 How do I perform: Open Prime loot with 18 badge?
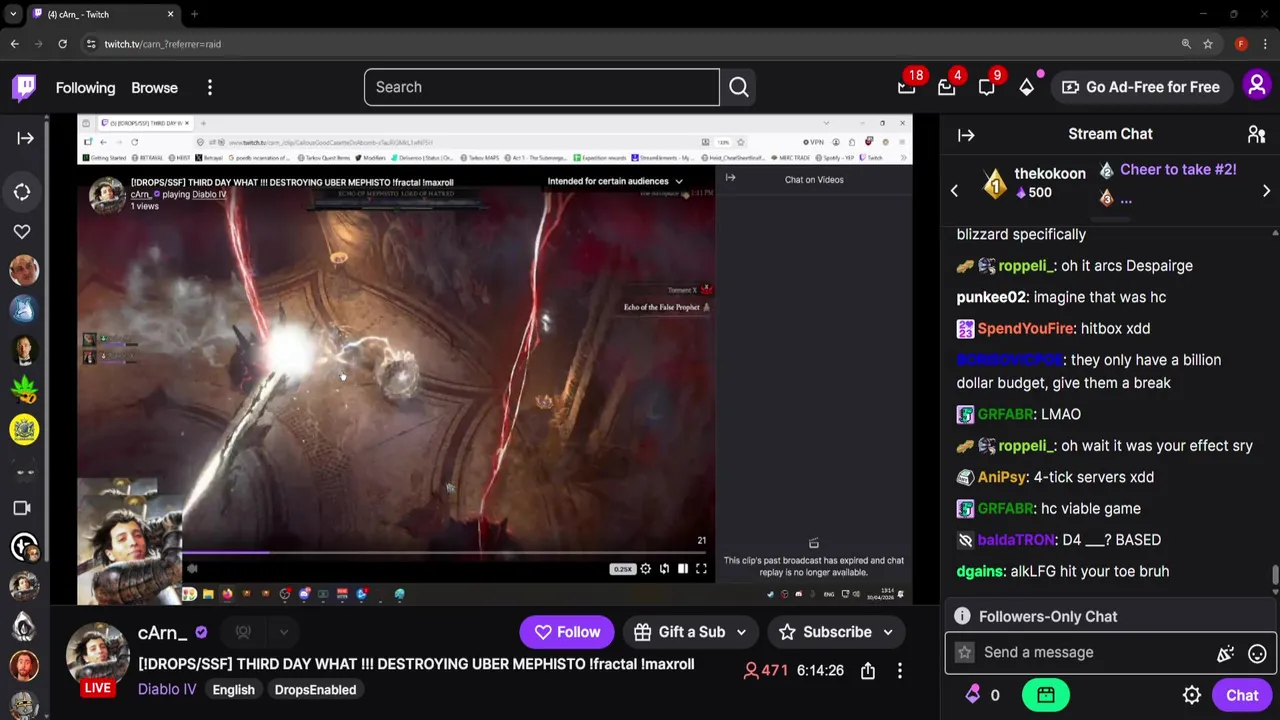pyautogui.click(x=907, y=87)
